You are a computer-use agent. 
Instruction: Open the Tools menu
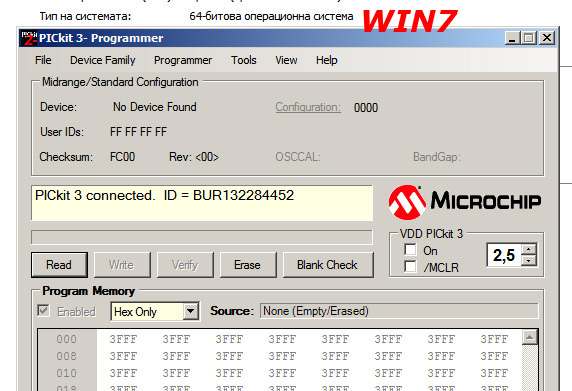[x=244, y=60]
